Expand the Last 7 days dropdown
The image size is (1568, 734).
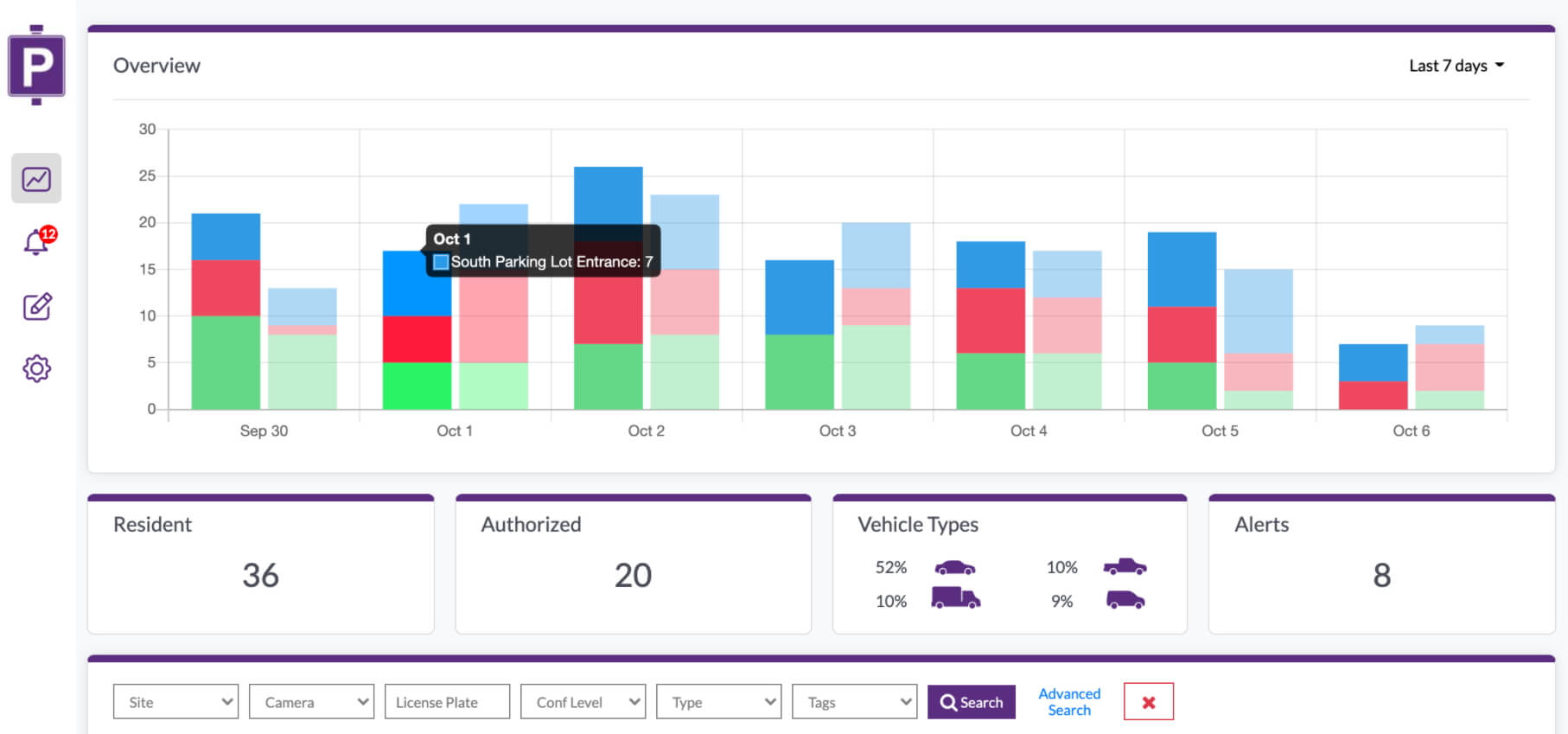1456,66
